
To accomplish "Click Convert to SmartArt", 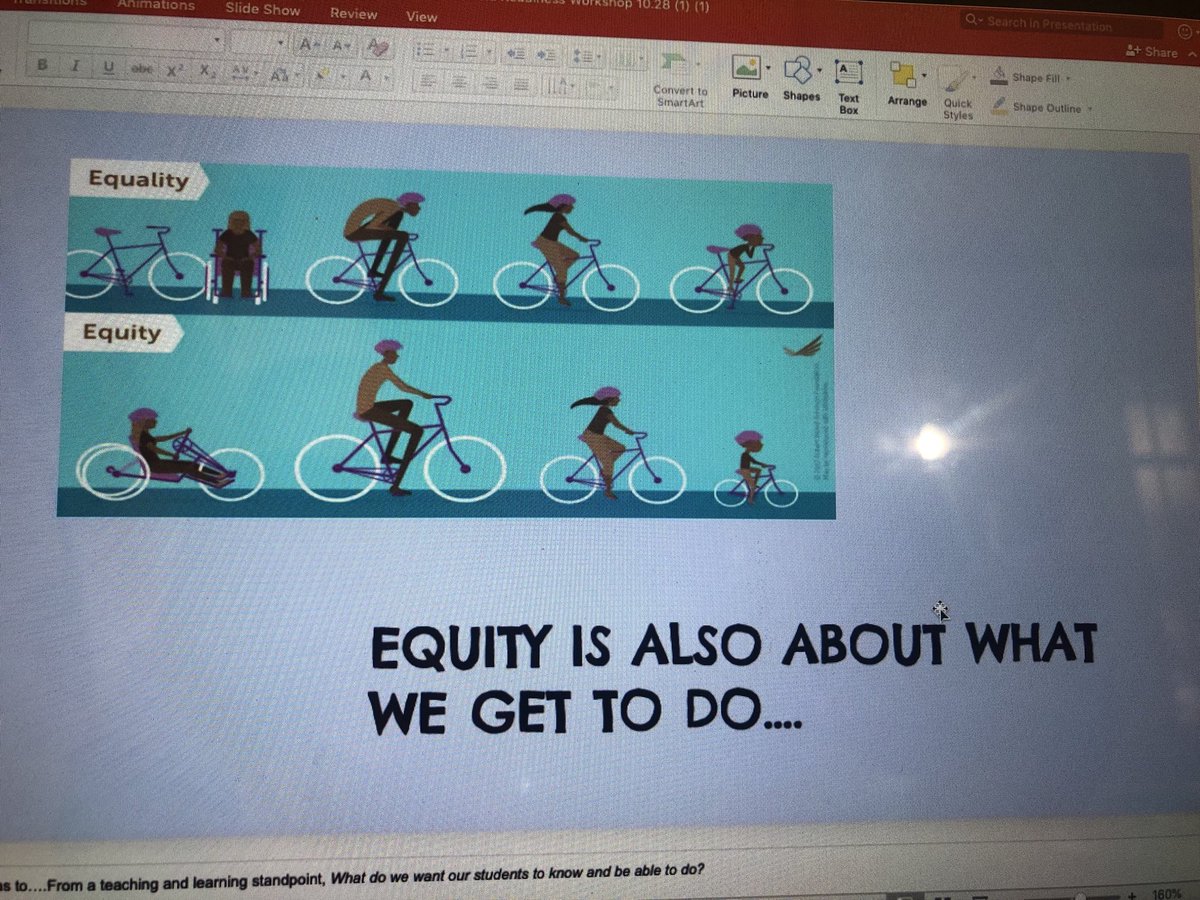I will (x=680, y=82).
